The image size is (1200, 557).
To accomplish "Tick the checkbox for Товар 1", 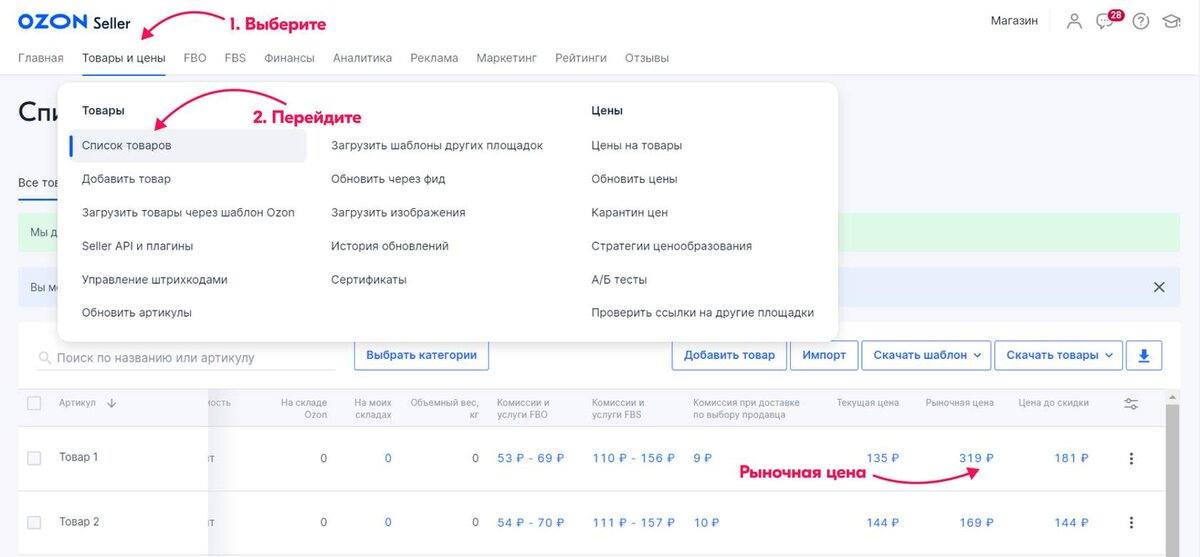I will pos(34,458).
